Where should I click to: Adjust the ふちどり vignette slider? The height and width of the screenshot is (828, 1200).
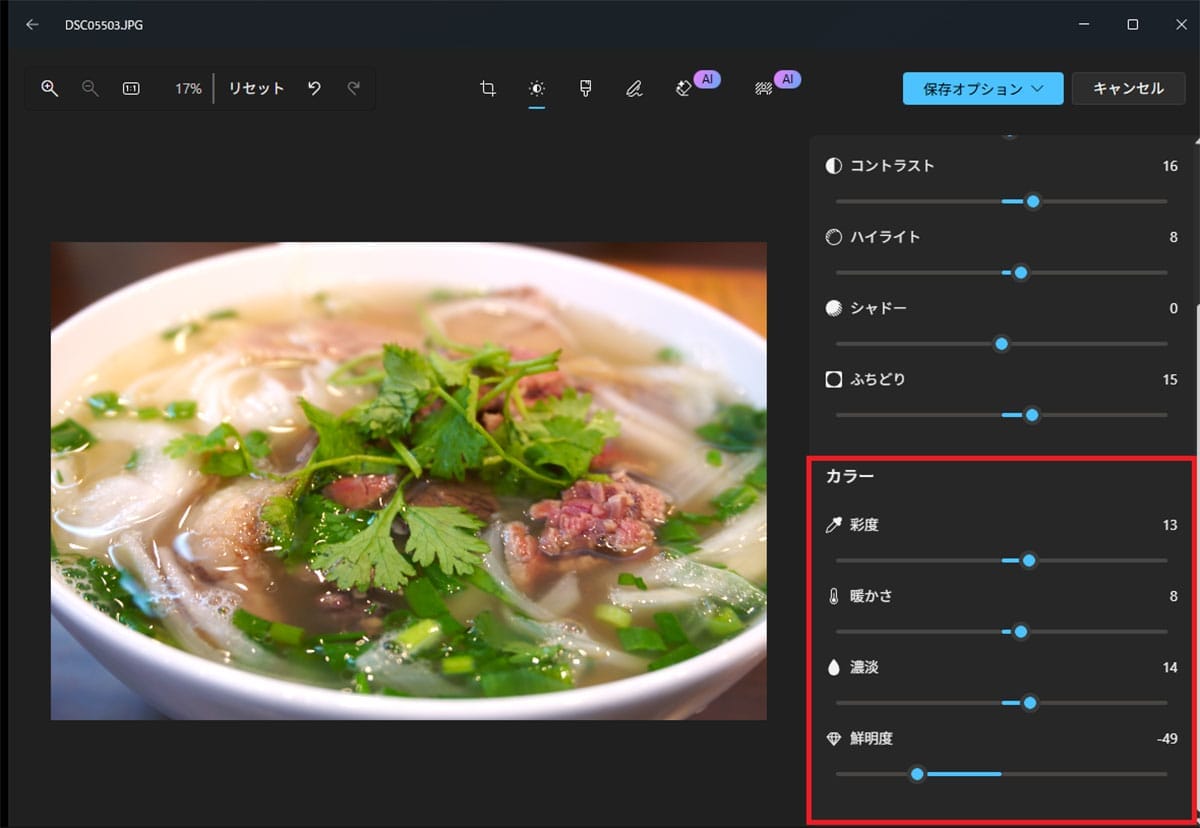(x=1031, y=414)
